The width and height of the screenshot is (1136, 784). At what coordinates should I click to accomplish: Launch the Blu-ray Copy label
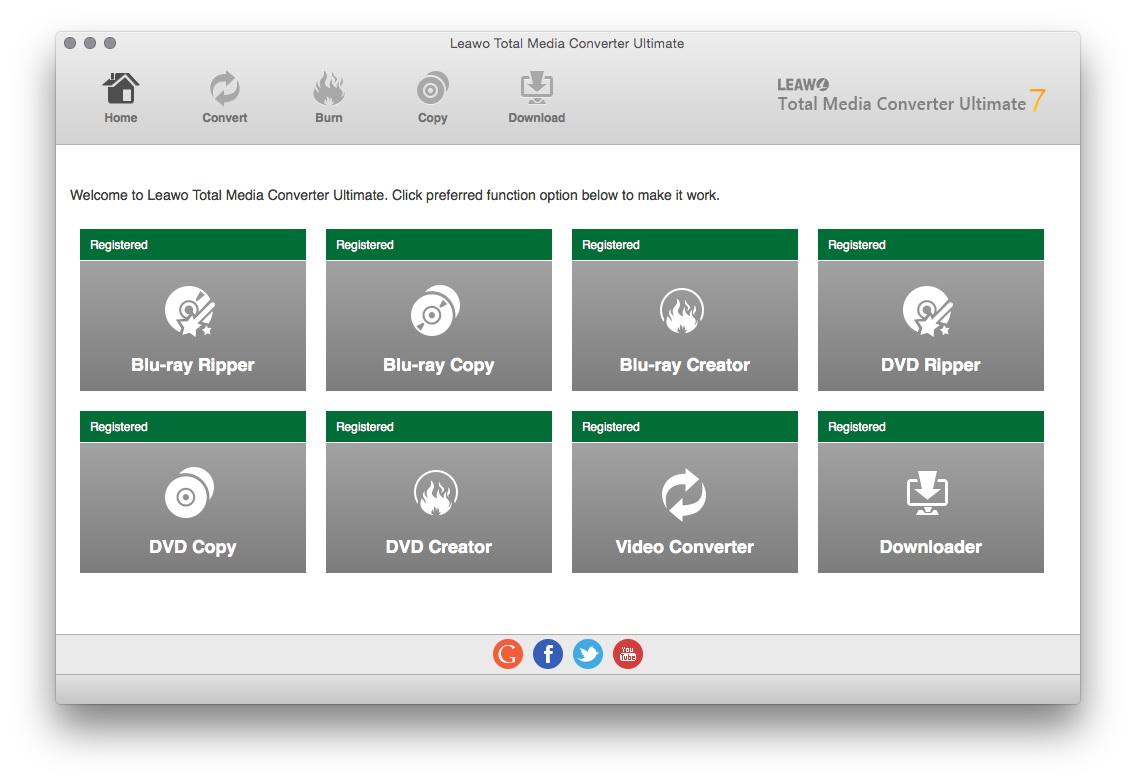coord(438,365)
